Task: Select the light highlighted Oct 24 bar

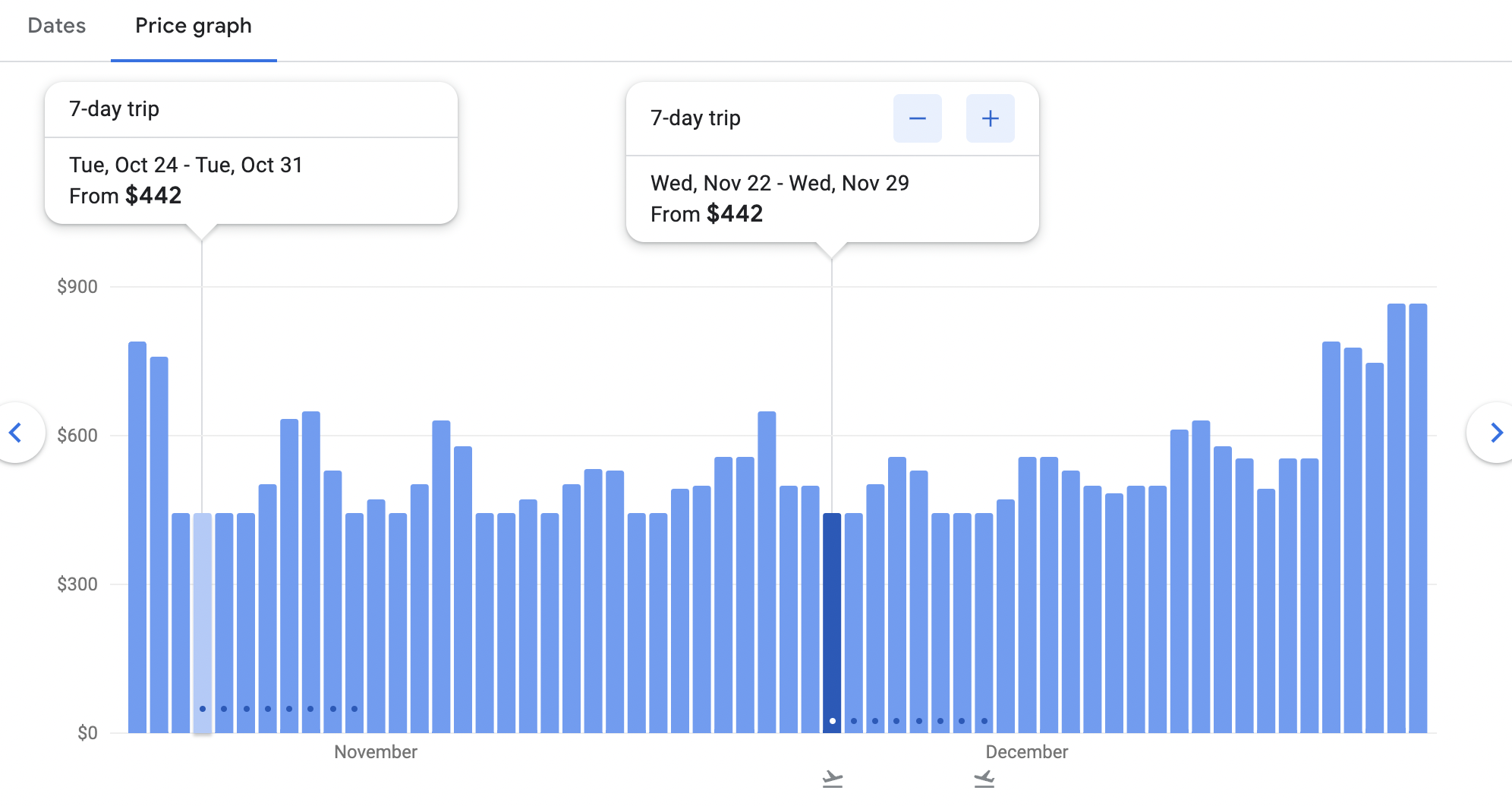Action: pyautogui.click(x=202, y=607)
